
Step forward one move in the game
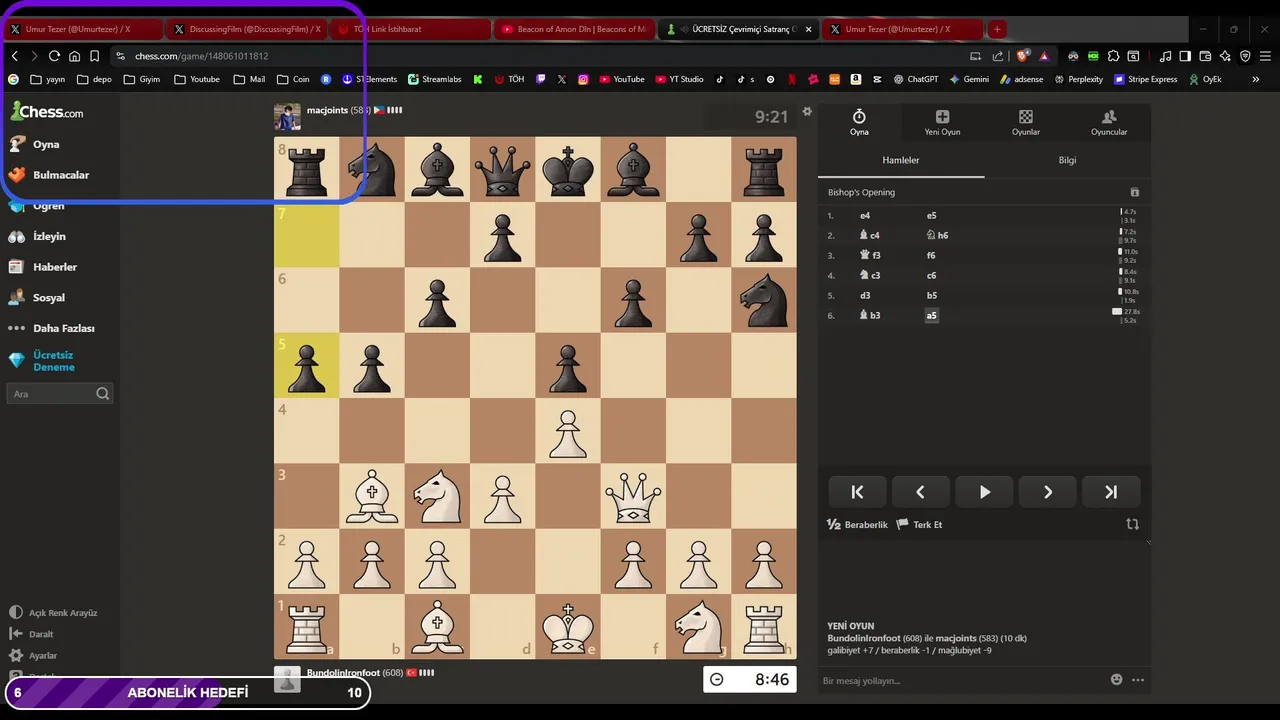tap(1047, 492)
